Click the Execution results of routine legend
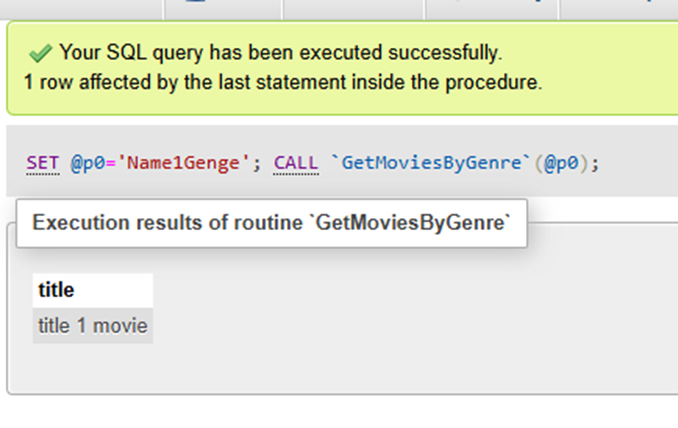678x428 pixels. (x=272, y=223)
